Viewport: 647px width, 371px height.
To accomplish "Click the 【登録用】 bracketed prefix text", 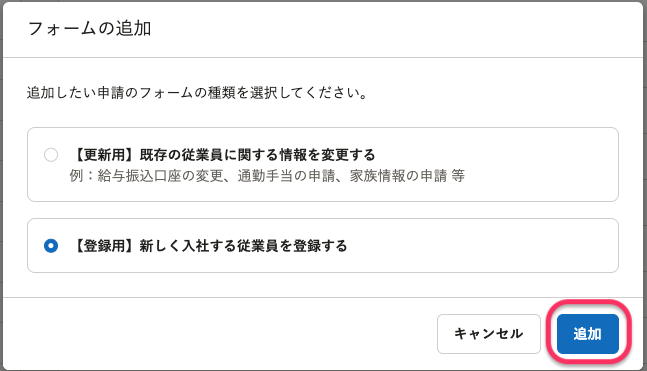I will click(x=104, y=246).
